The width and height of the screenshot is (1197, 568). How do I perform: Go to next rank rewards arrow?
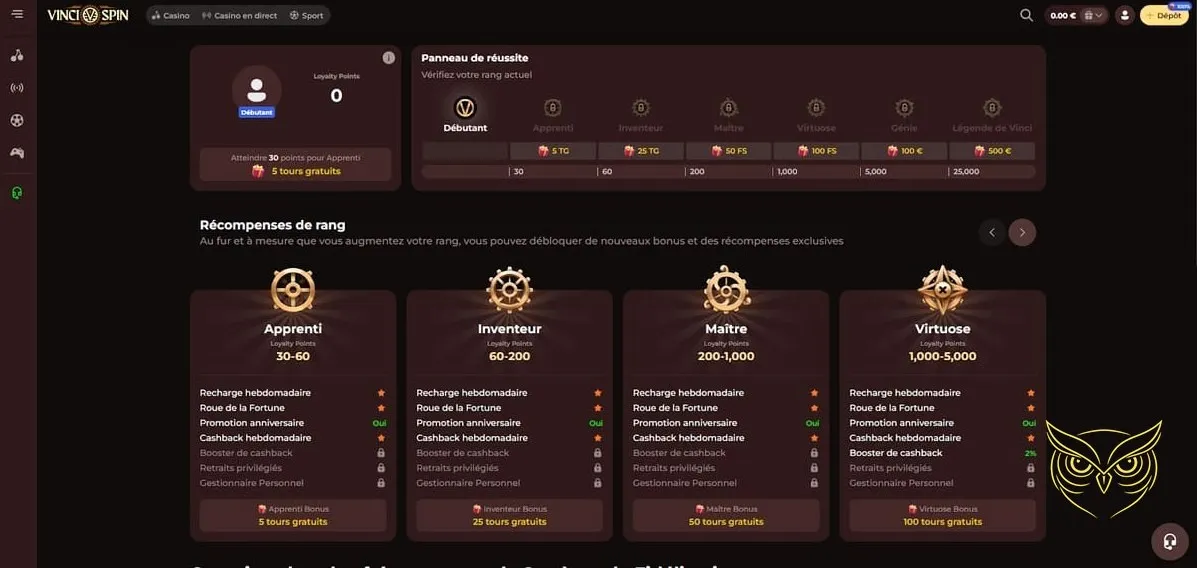click(x=1022, y=232)
